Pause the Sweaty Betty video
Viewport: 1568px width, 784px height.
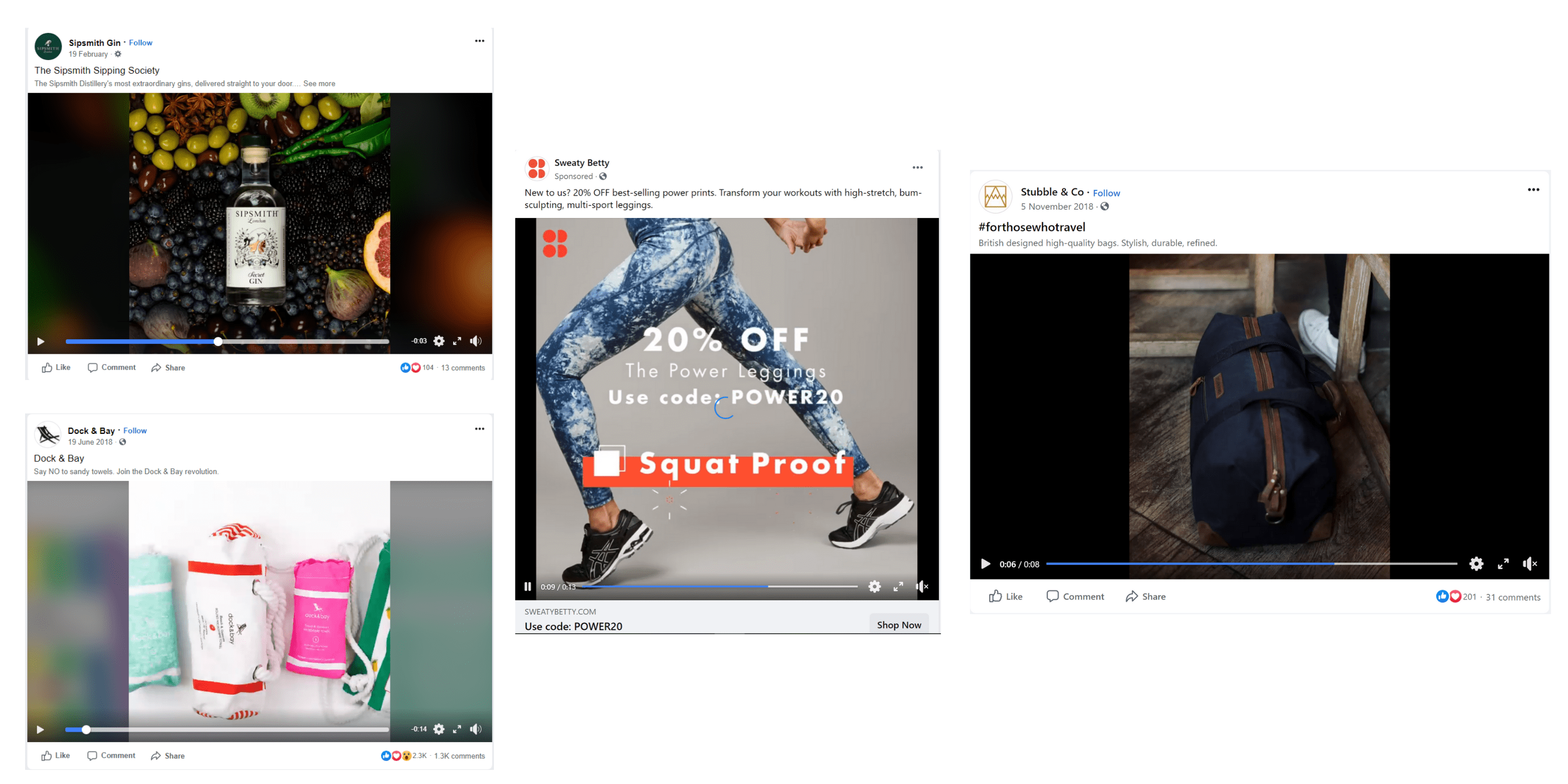point(528,587)
